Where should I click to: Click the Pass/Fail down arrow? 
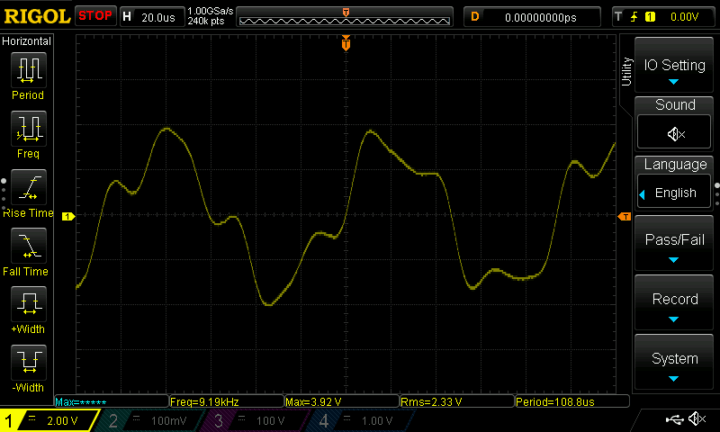tap(673, 260)
